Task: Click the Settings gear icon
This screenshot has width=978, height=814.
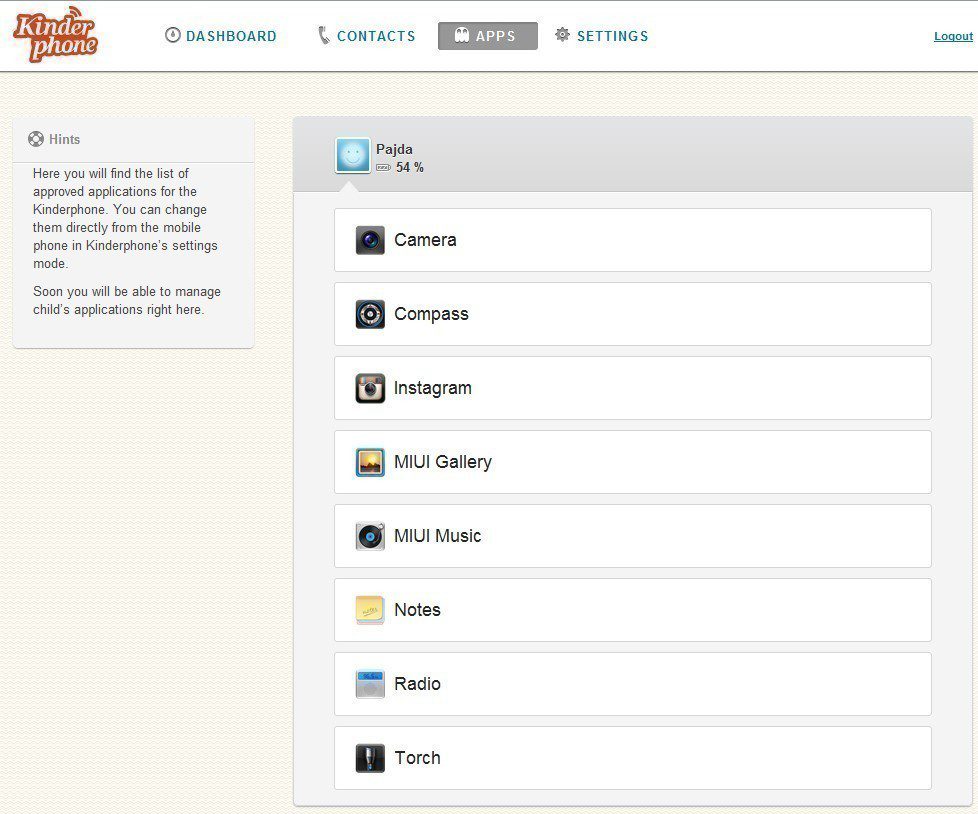Action: (x=563, y=34)
